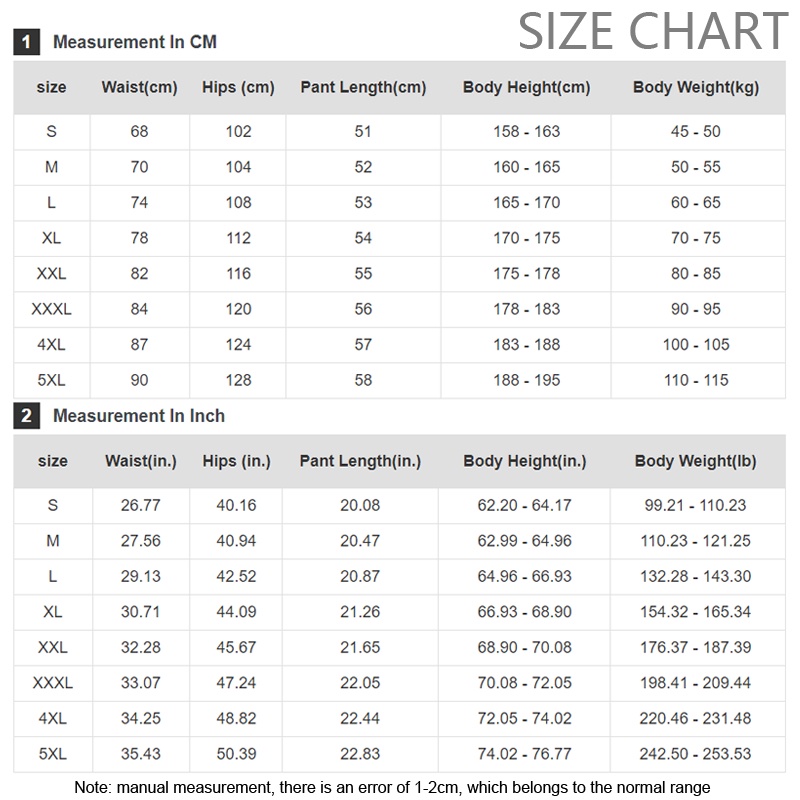Click the Pant Length(in.) column header
The height and width of the screenshot is (800, 800).
click(360, 461)
